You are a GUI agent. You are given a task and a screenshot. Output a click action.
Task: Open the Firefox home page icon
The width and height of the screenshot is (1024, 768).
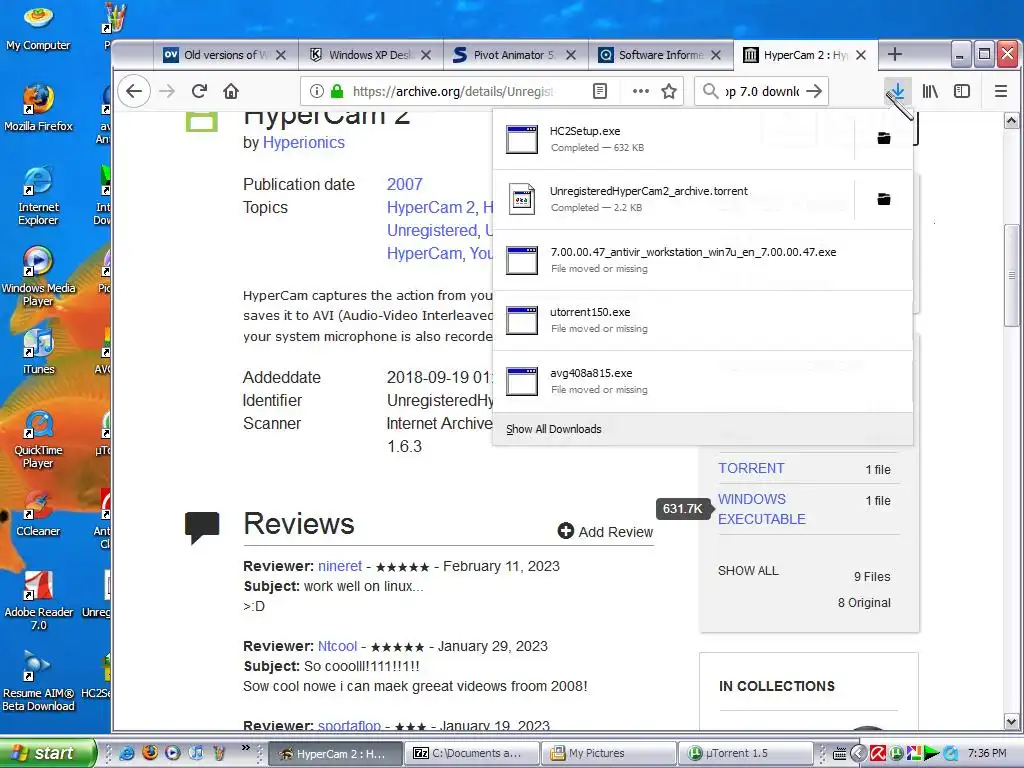click(x=231, y=91)
